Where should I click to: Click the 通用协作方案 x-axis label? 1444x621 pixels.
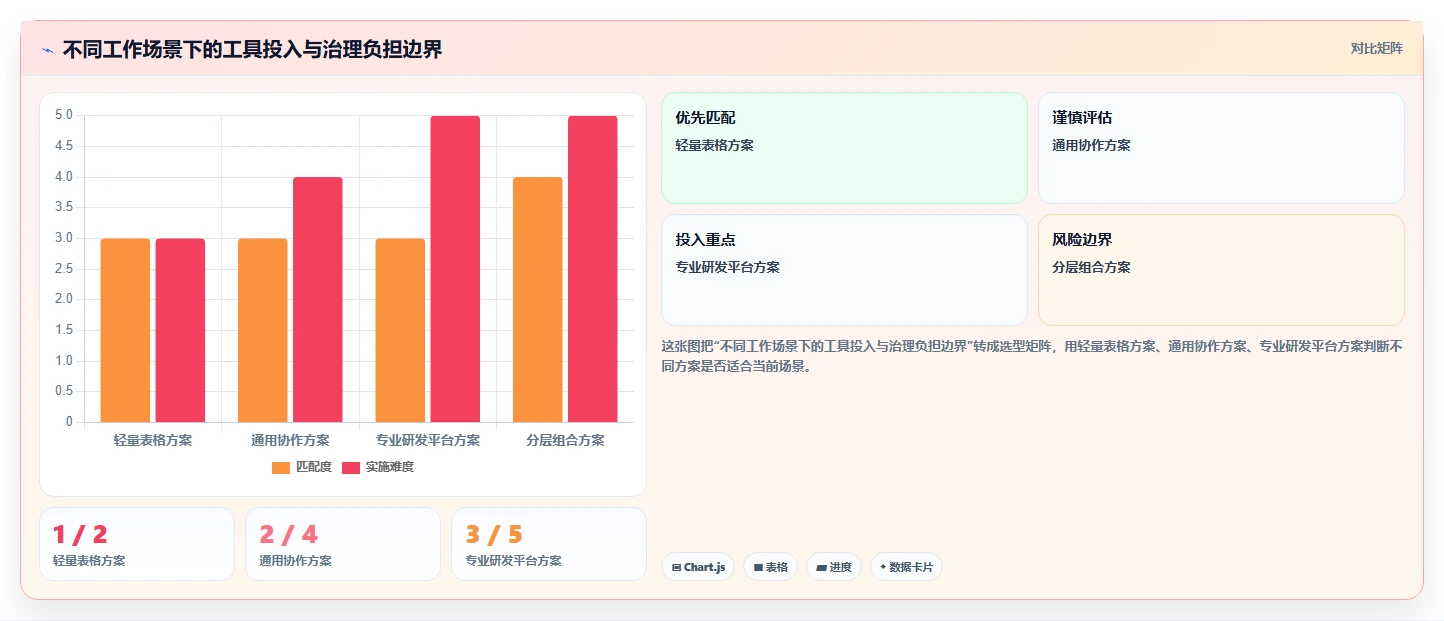point(290,440)
